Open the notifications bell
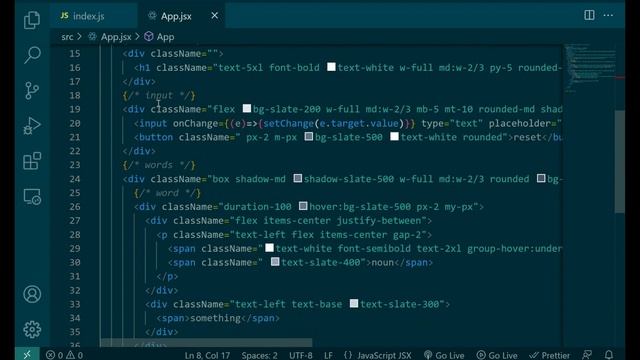This screenshot has width=640, height=360. click(x=609, y=355)
